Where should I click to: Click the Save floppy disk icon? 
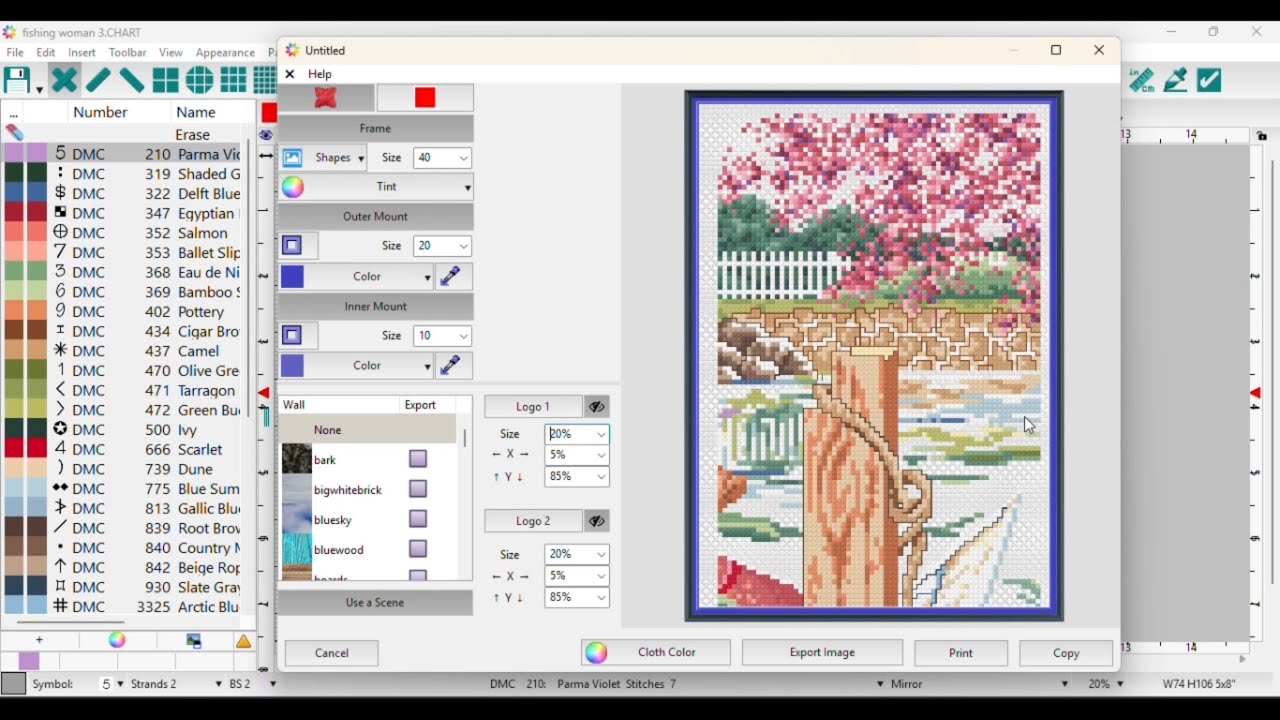click(17, 80)
